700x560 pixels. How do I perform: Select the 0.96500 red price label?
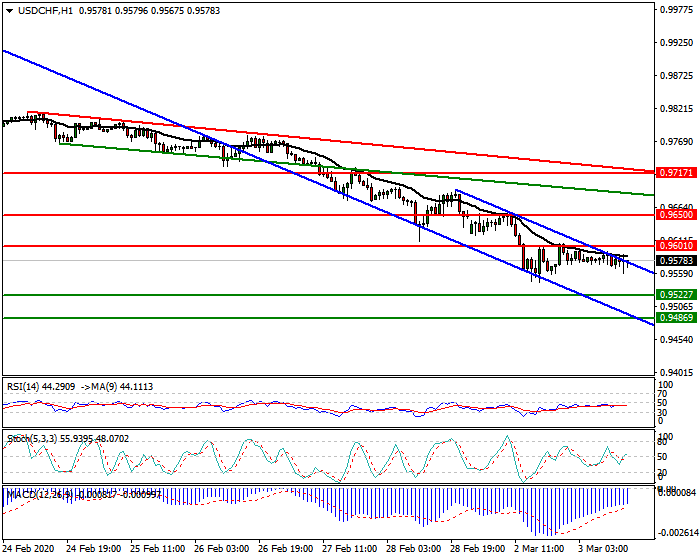click(676, 215)
